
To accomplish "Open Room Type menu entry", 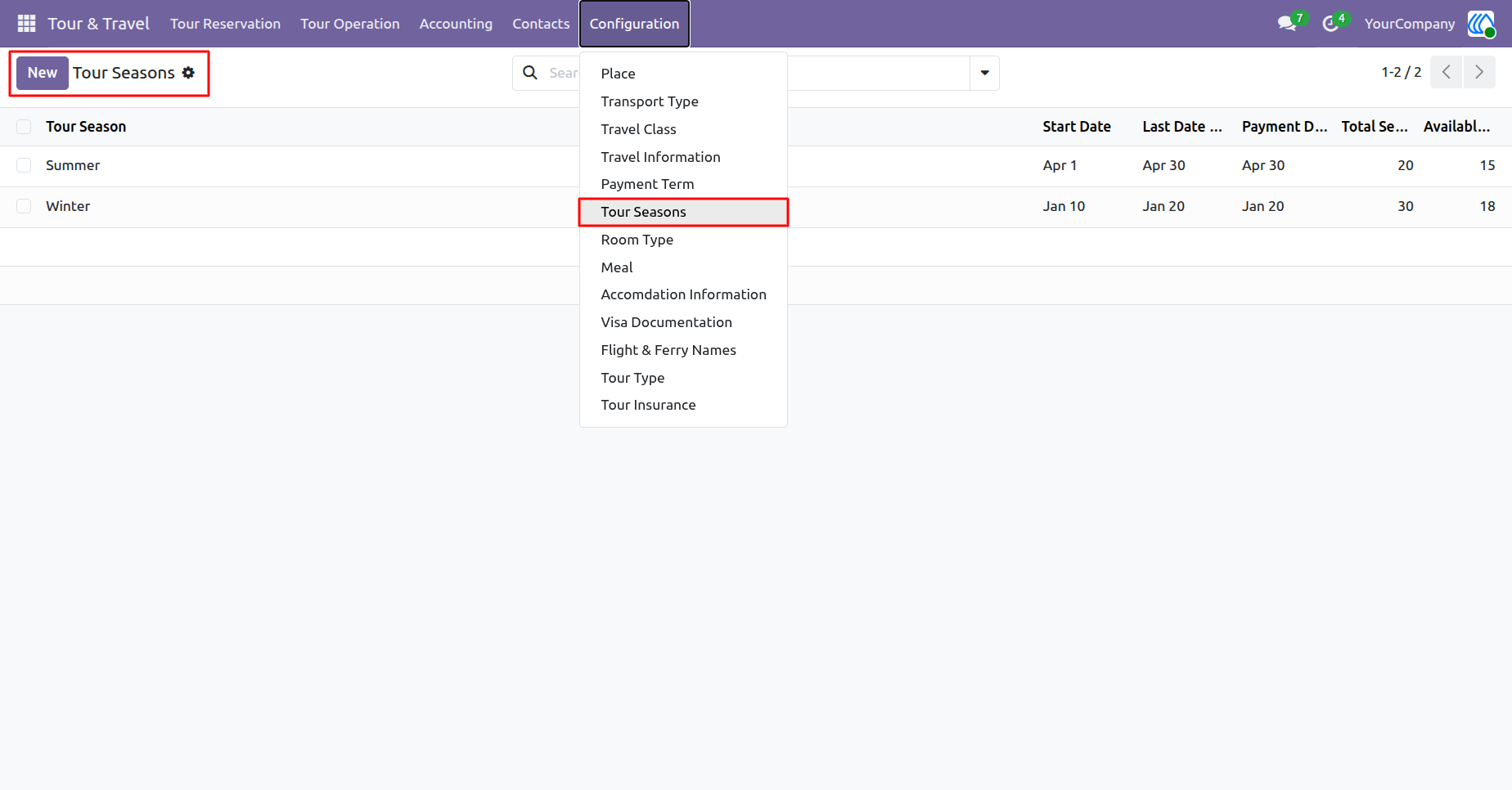I will tap(683, 240).
